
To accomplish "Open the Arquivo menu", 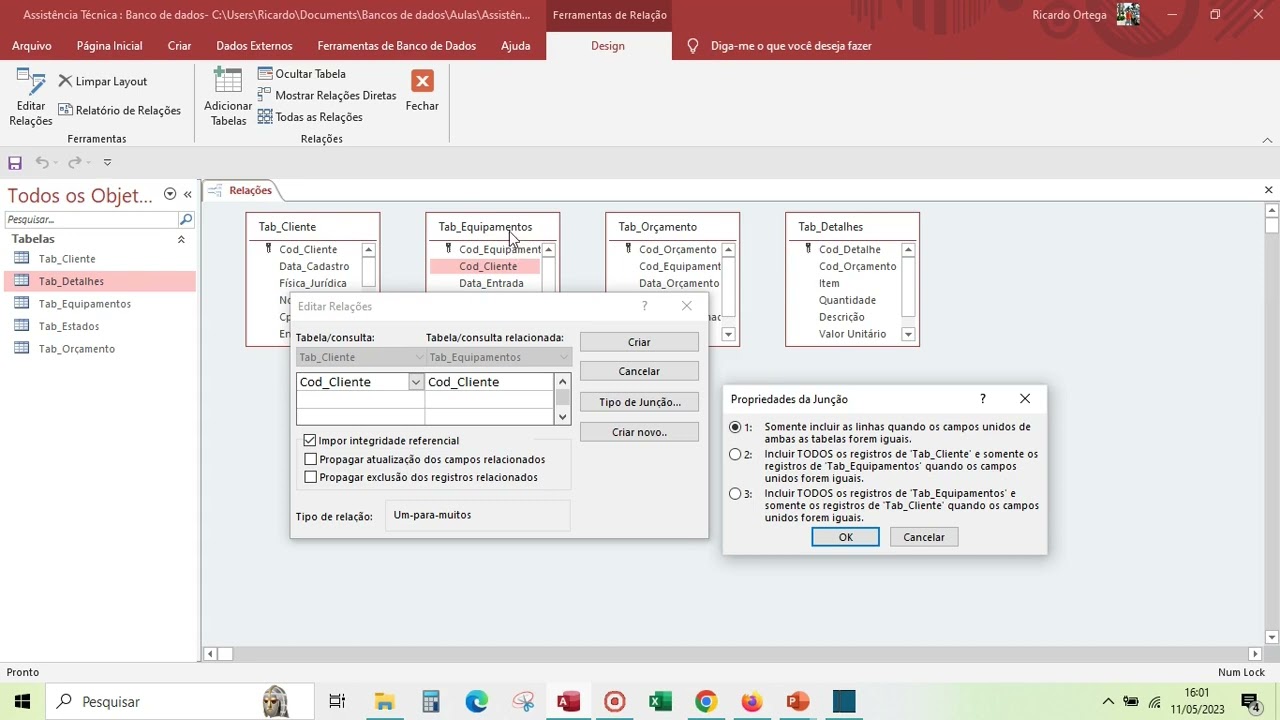I will click(32, 46).
